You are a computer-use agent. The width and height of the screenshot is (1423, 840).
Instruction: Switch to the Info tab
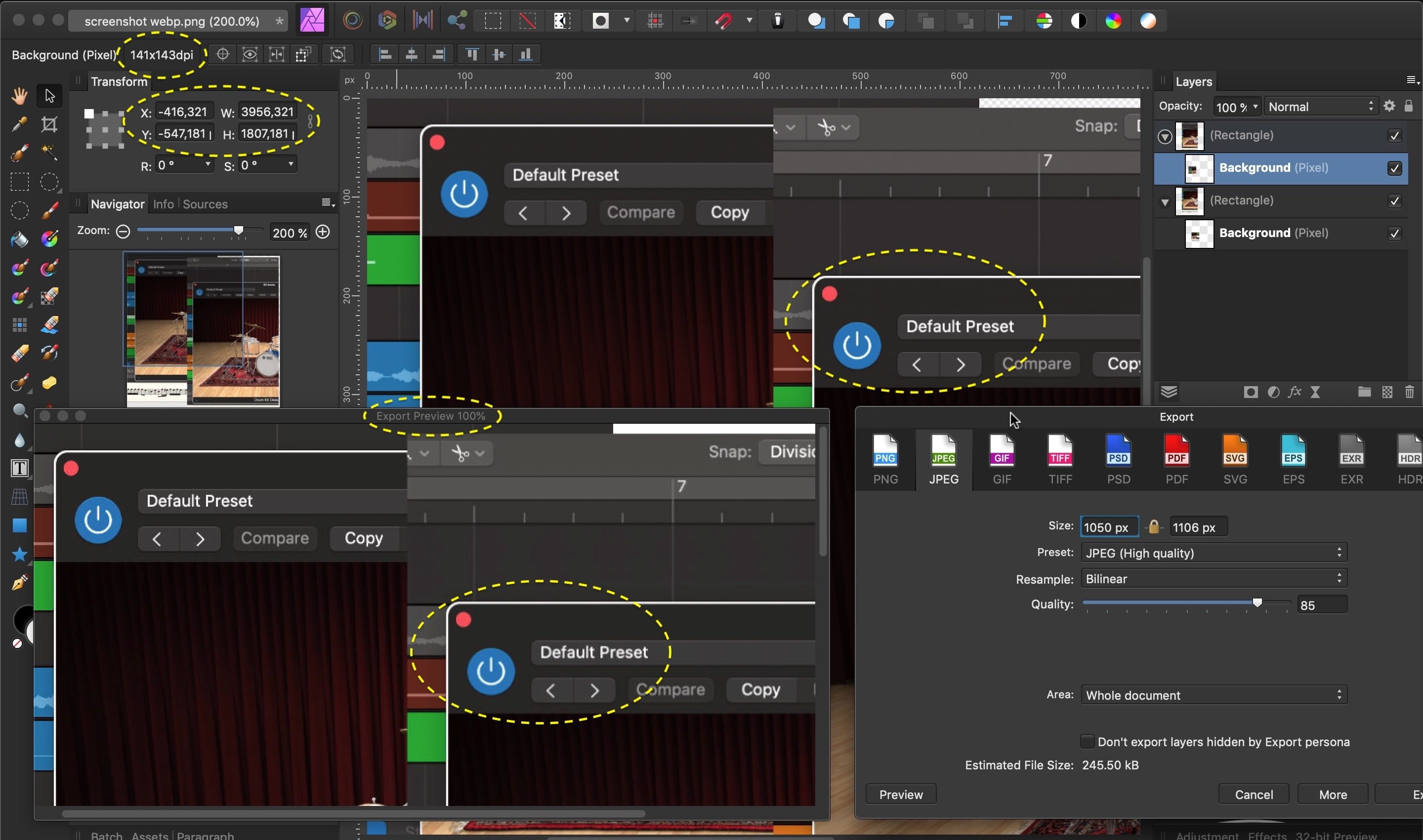tap(163, 204)
